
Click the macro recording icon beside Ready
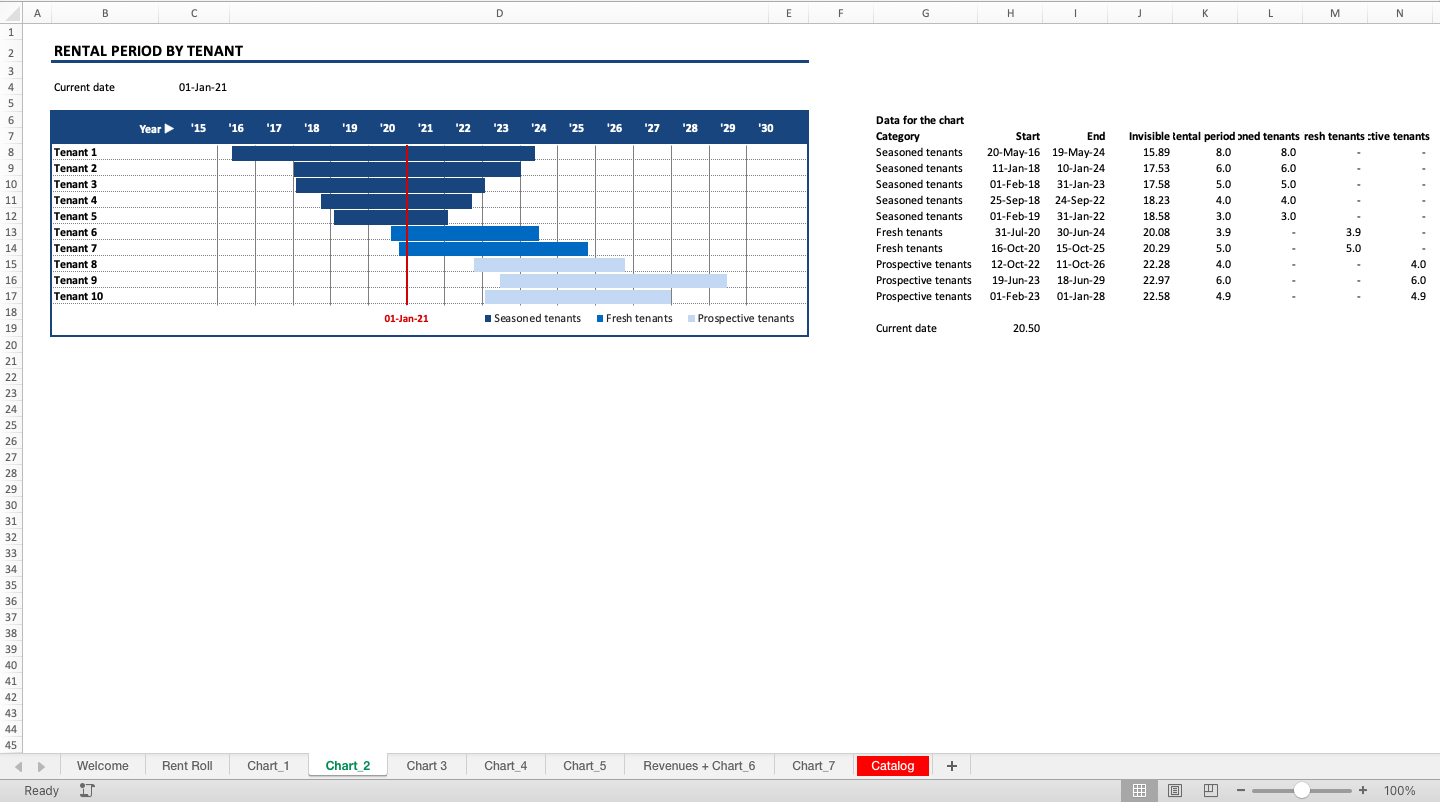tap(87, 790)
